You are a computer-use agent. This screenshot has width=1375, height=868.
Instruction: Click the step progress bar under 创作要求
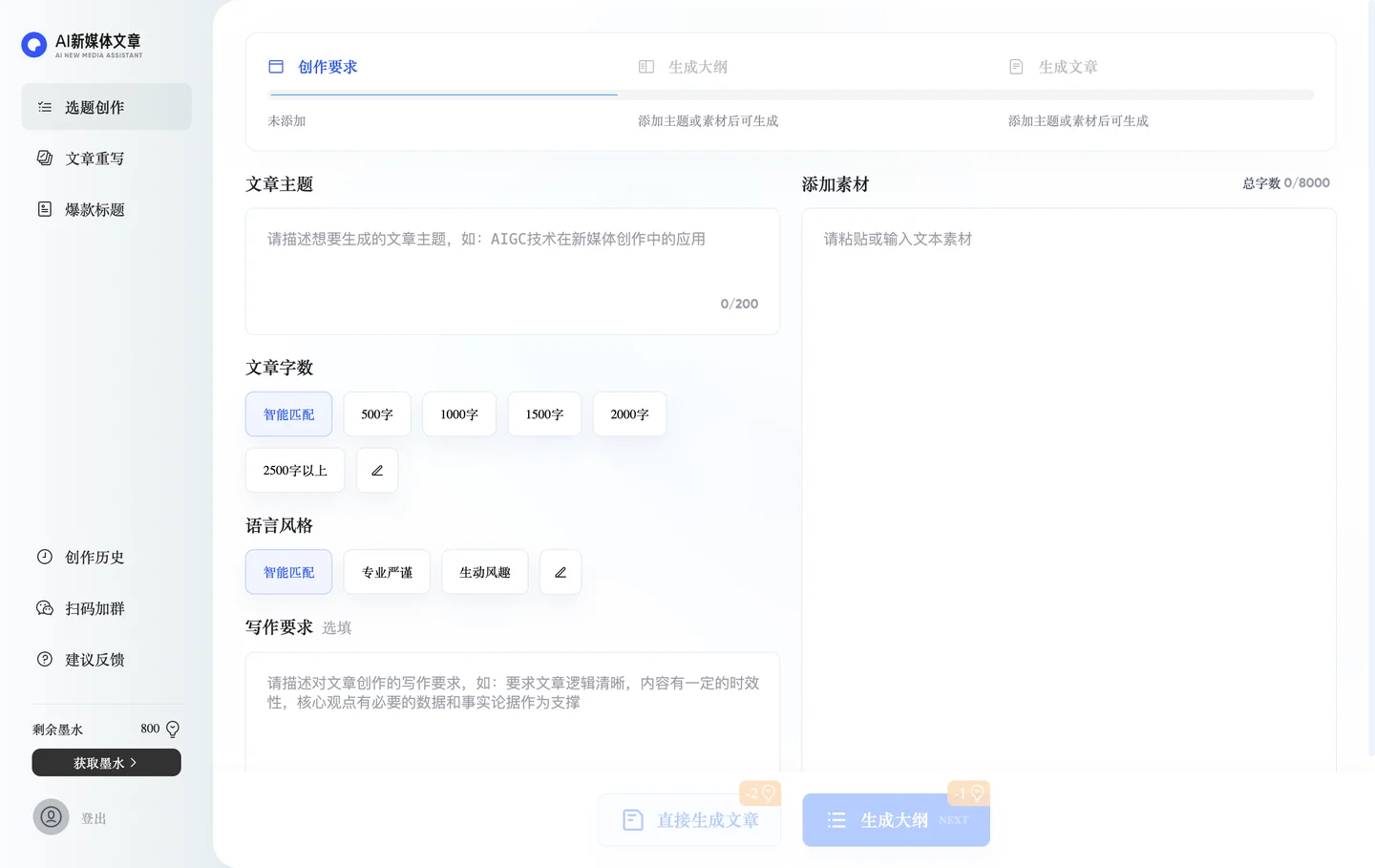pyautogui.click(x=444, y=95)
